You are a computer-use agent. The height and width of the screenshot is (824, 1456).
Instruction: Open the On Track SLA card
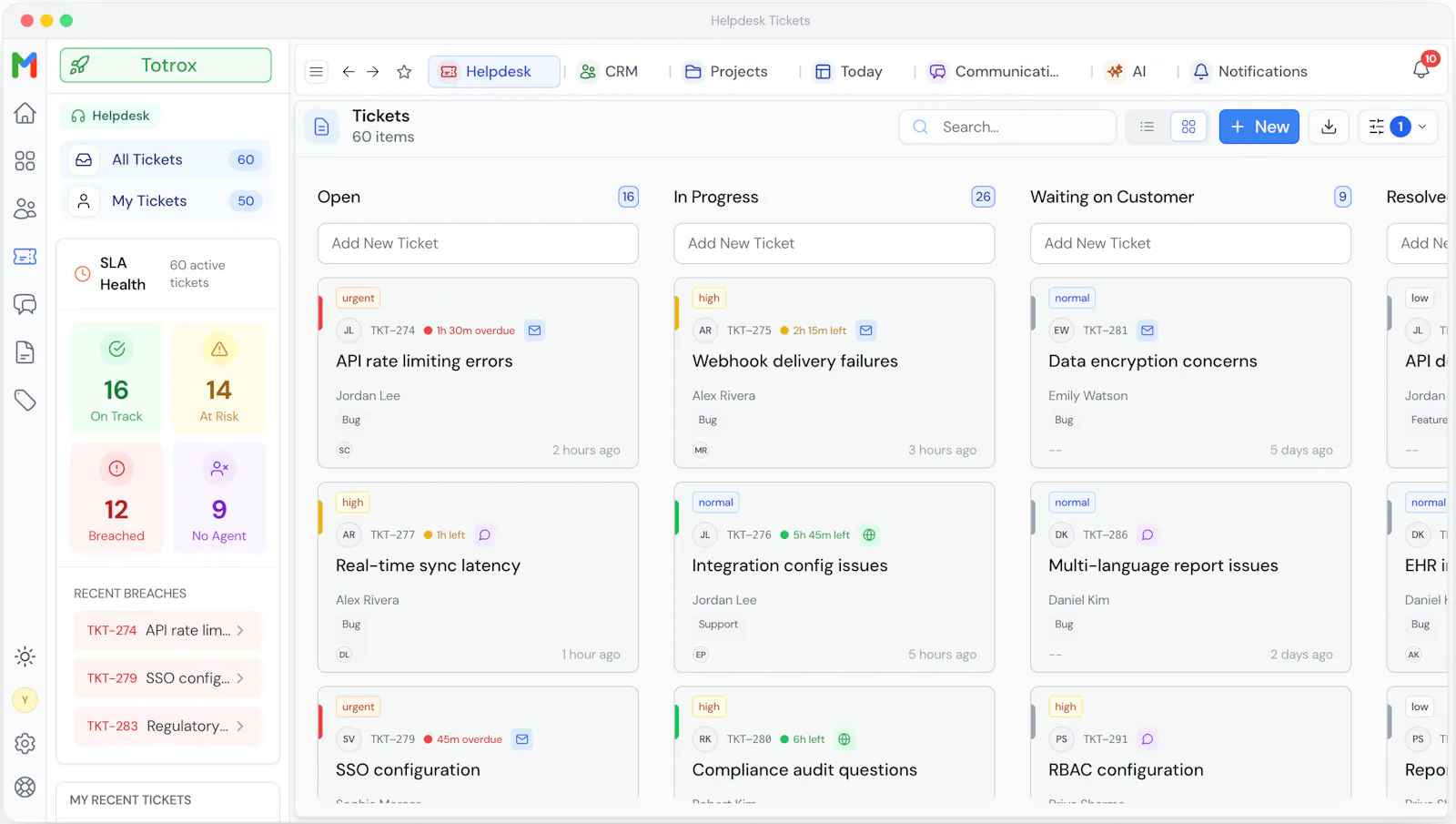tap(116, 378)
